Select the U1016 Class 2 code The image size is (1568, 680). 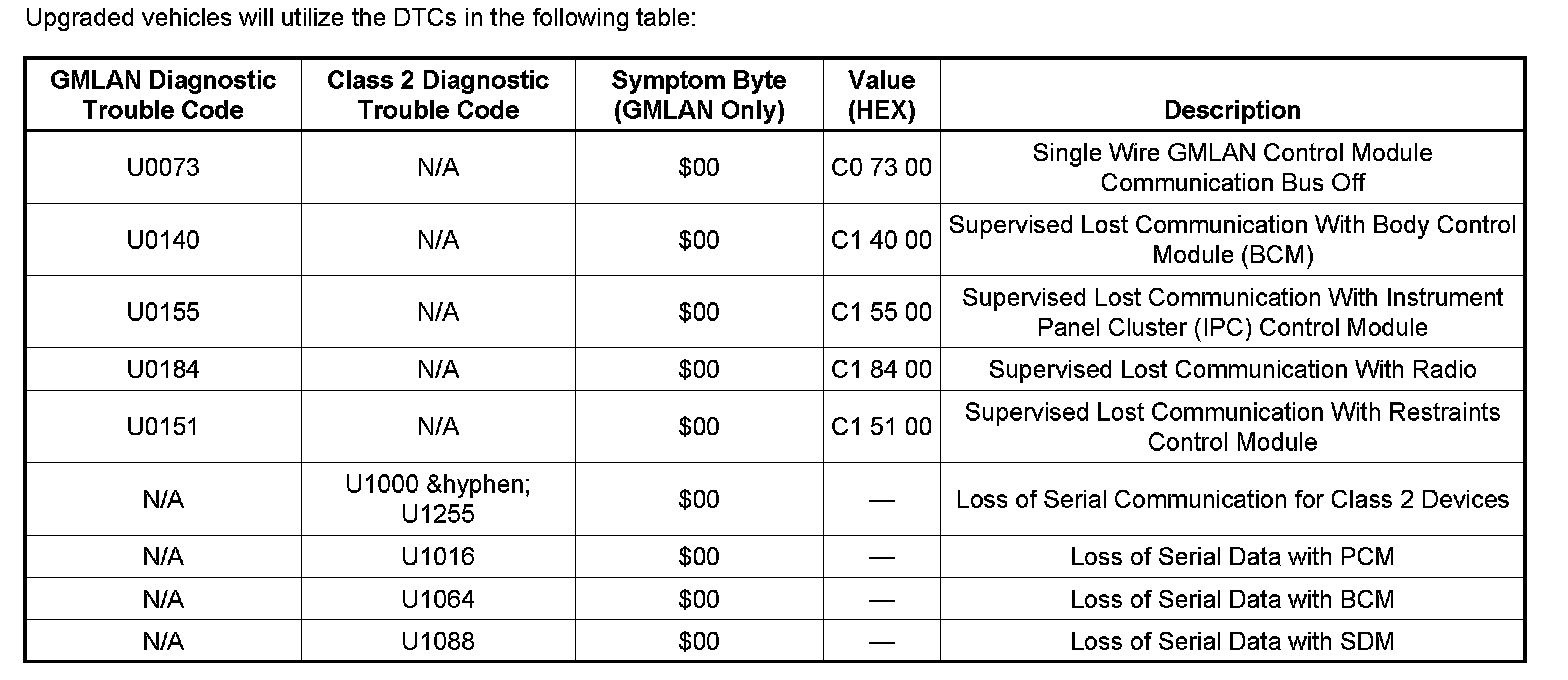[x=438, y=556]
